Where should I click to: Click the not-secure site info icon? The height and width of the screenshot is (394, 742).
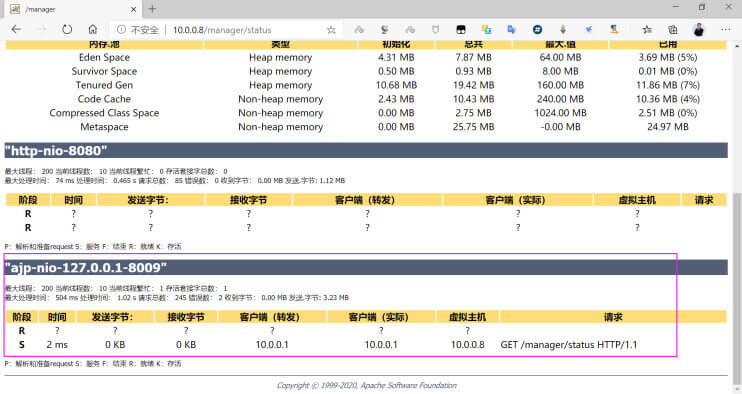121,30
